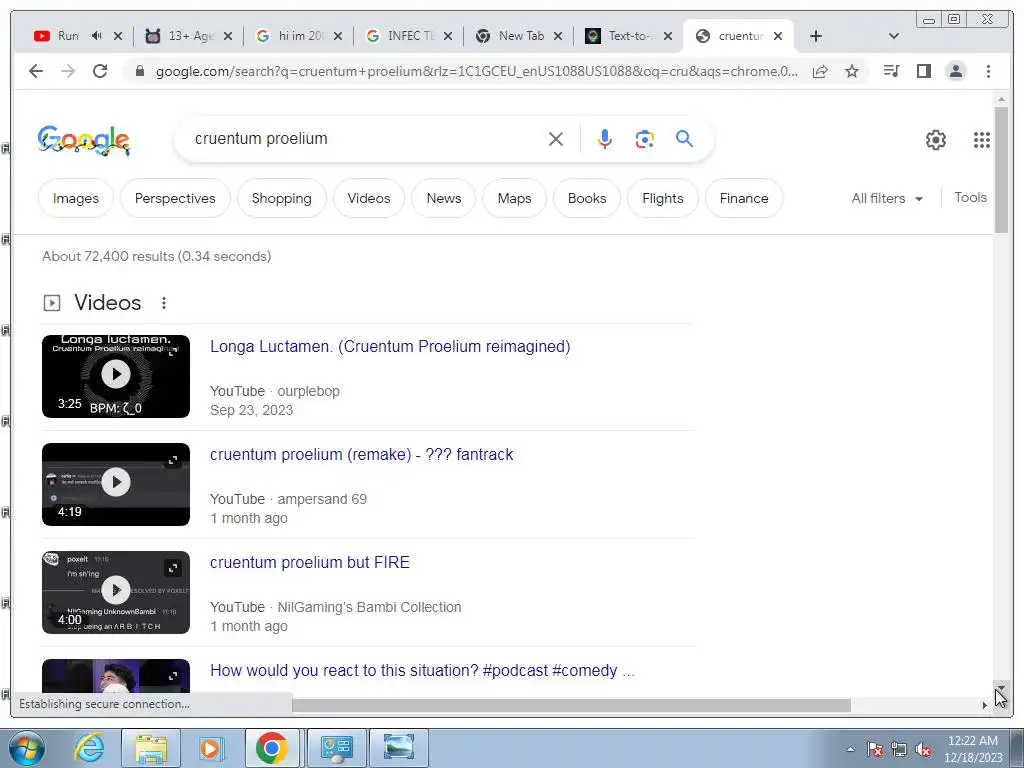
Task: Open the Google apps grid
Action: (982, 140)
